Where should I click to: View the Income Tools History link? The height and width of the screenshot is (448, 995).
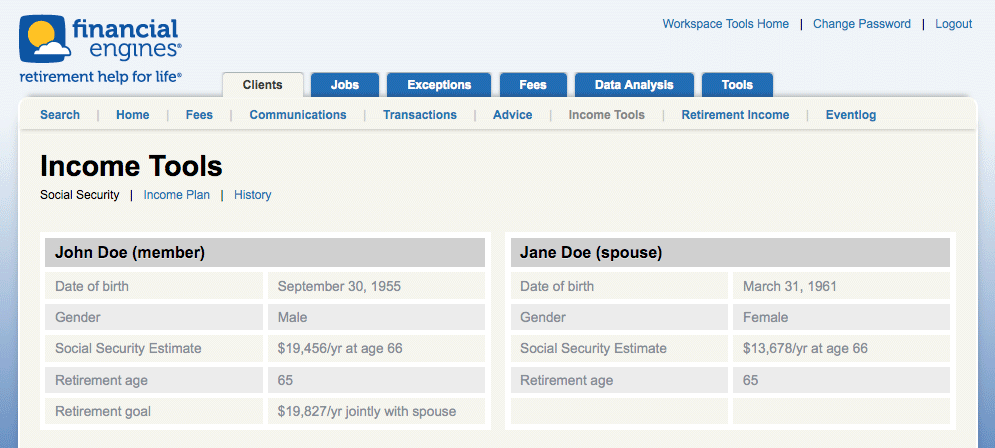[x=252, y=195]
